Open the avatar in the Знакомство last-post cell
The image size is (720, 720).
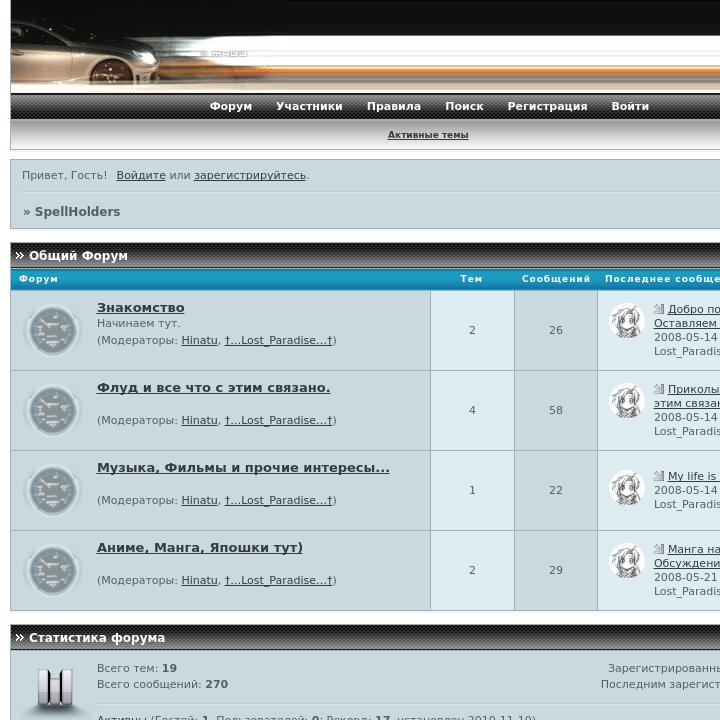pyautogui.click(x=627, y=321)
